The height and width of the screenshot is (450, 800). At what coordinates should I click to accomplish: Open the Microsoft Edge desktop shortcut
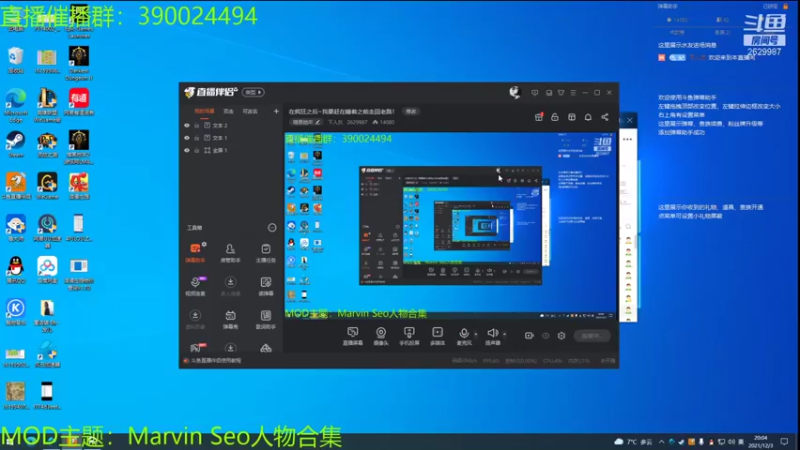tap(15, 105)
